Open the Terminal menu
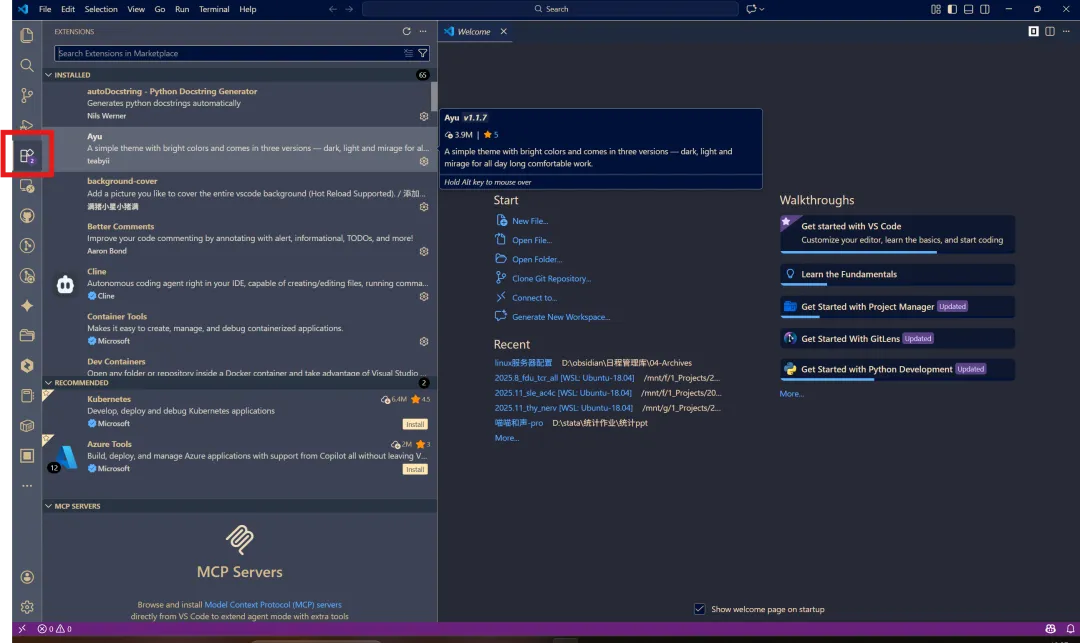1080x643 pixels. coord(214,9)
